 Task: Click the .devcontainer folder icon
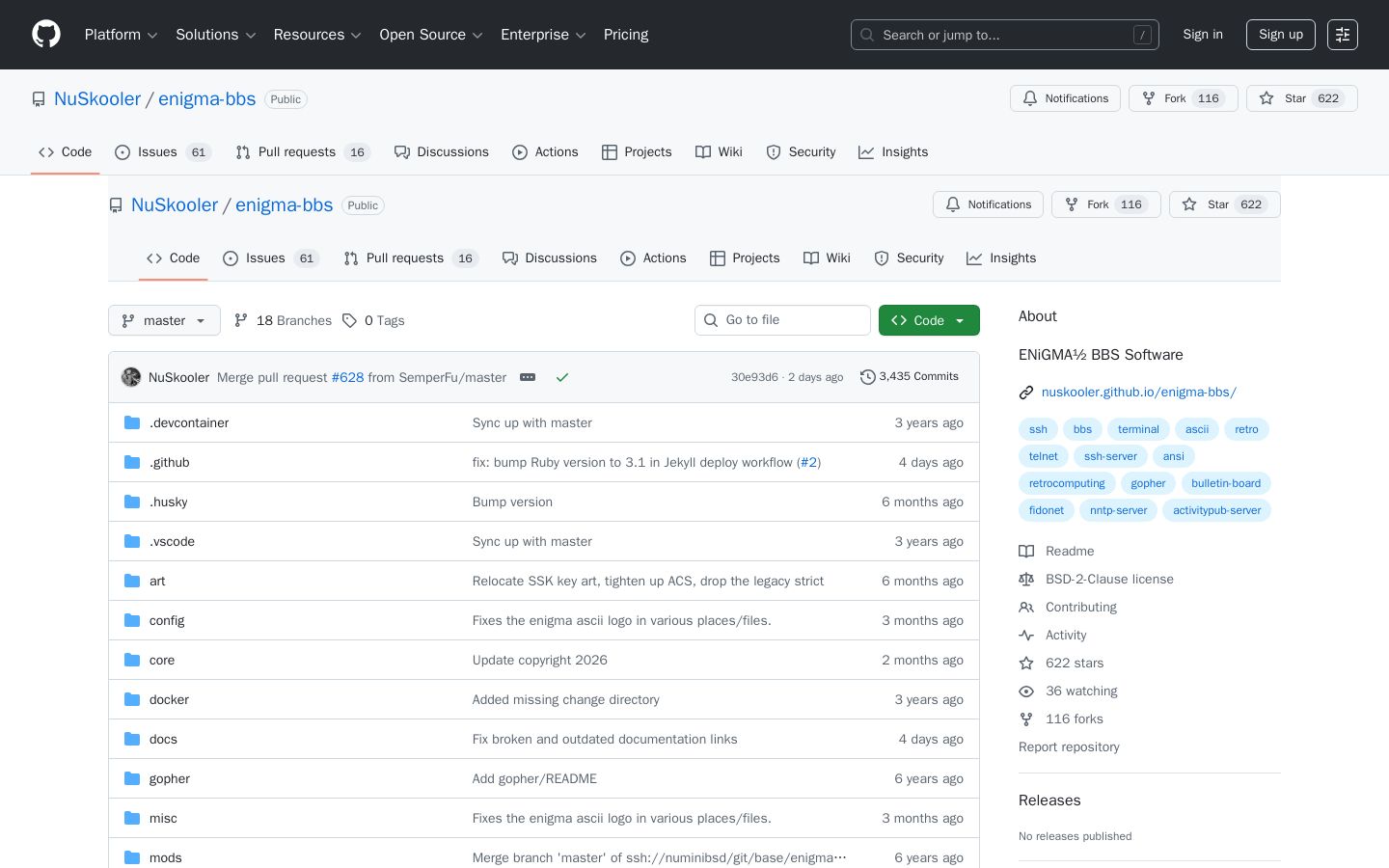click(x=132, y=422)
